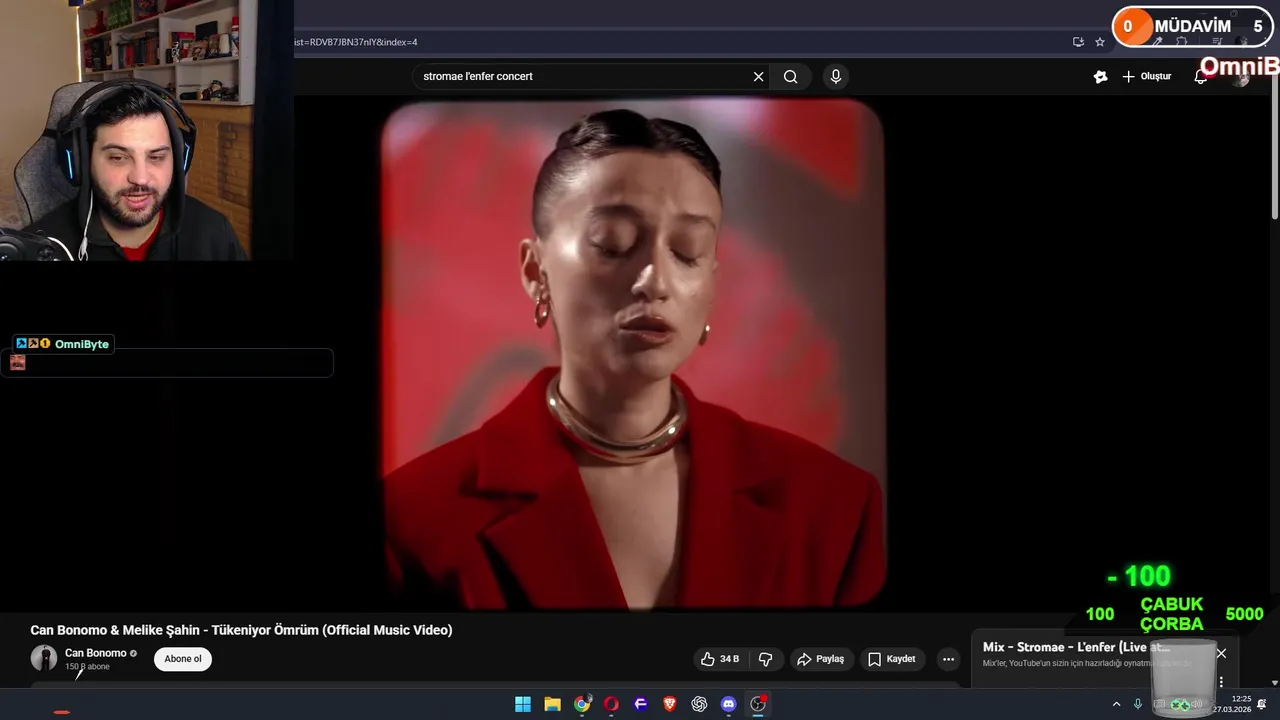Clear the YouTube search text with X

(758, 77)
